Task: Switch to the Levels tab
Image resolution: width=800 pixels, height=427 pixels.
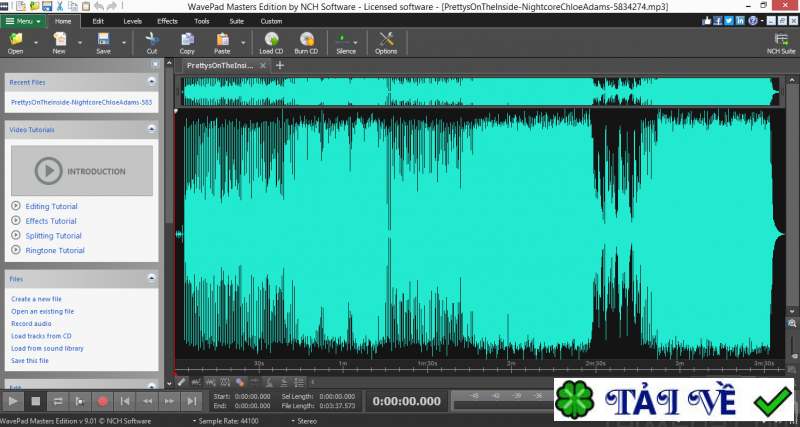Action: pyautogui.click(x=132, y=20)
